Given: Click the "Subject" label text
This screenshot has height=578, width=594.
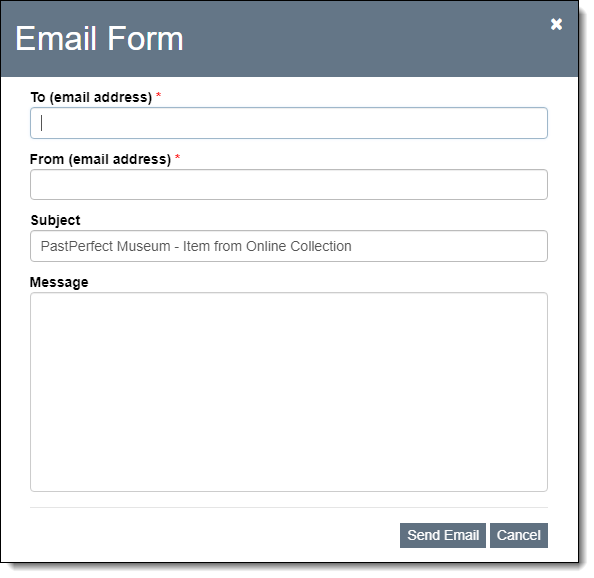Looking at the screenshot, I should [55, 220].
